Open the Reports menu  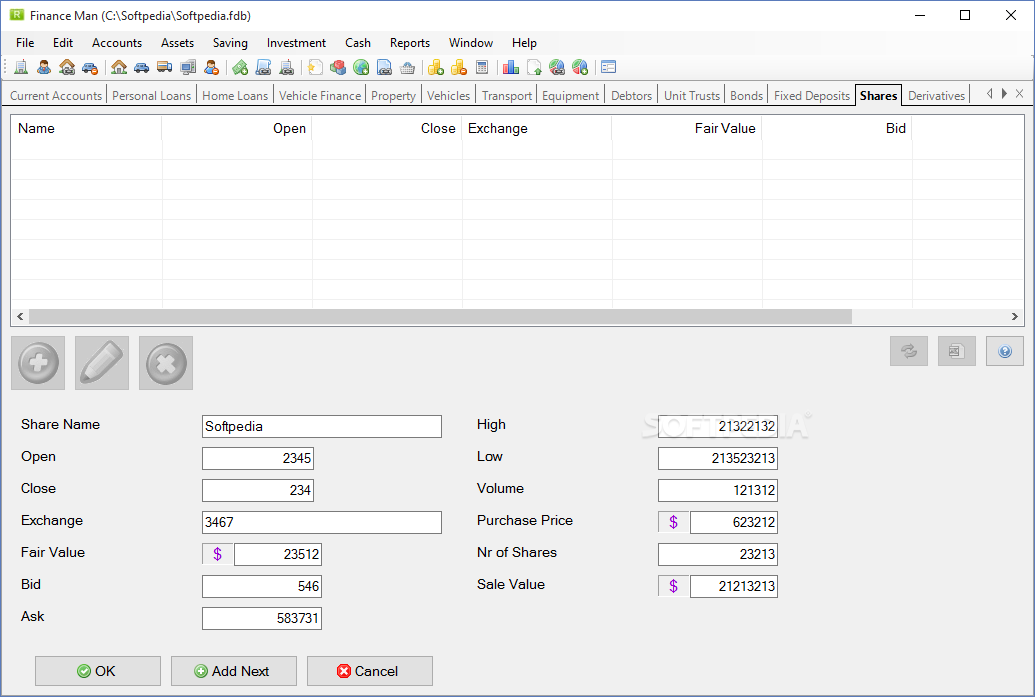click(410, 43)
